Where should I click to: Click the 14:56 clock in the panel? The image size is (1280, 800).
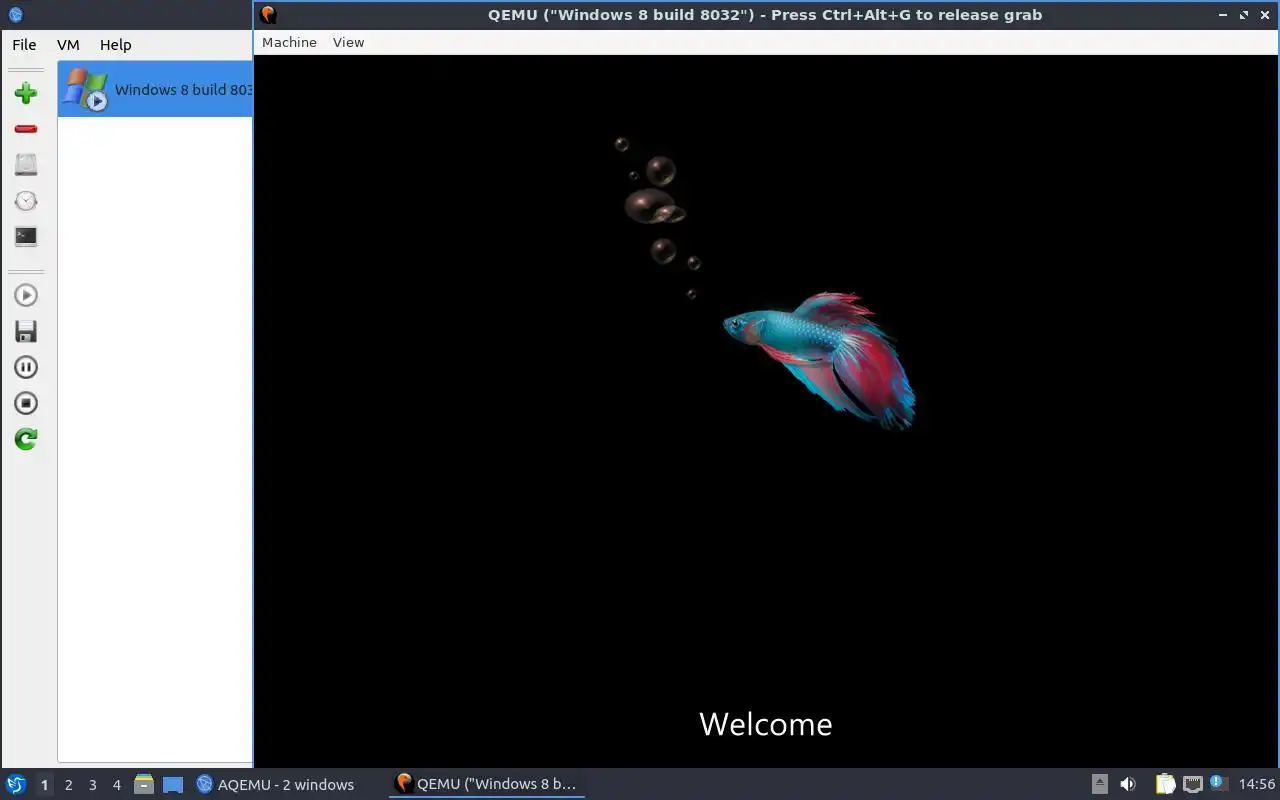1257,784
